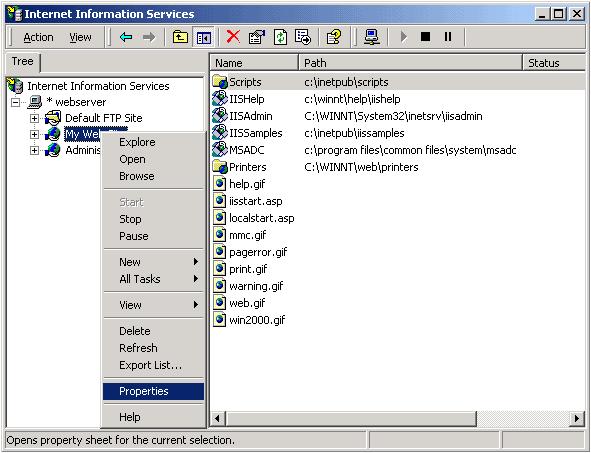
Task: Click the horizontal scrollbar right arrow
Action: point(577,418)
